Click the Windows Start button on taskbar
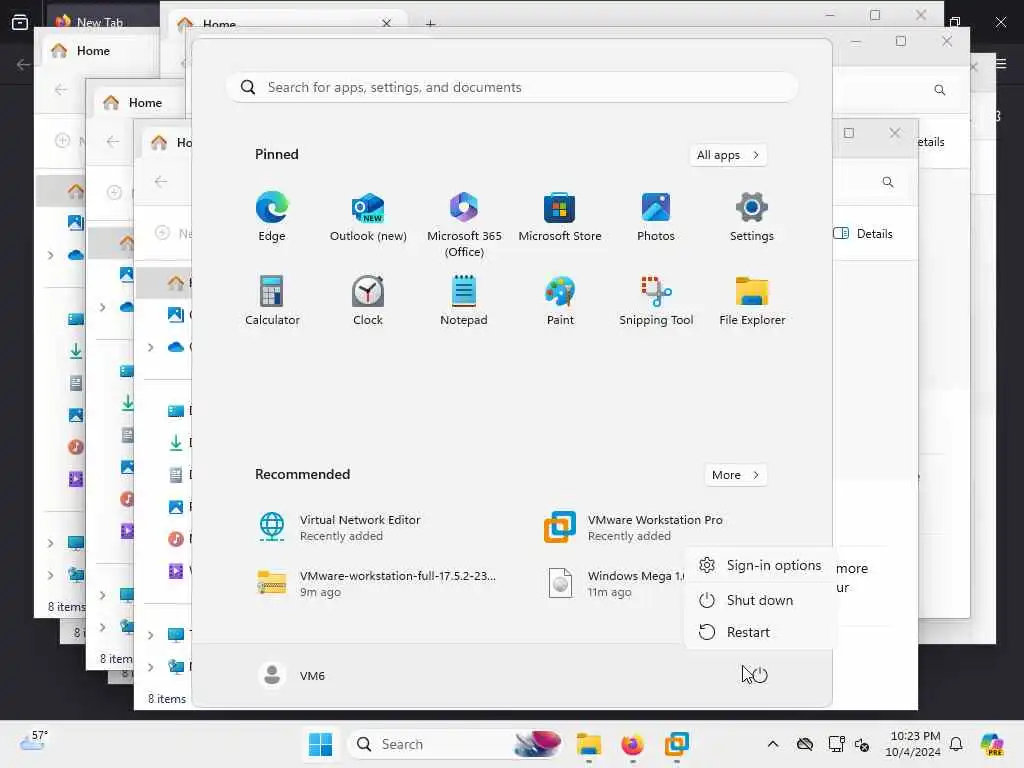The height and width of the screenshot is (768, 1024). tap(320, 744)
